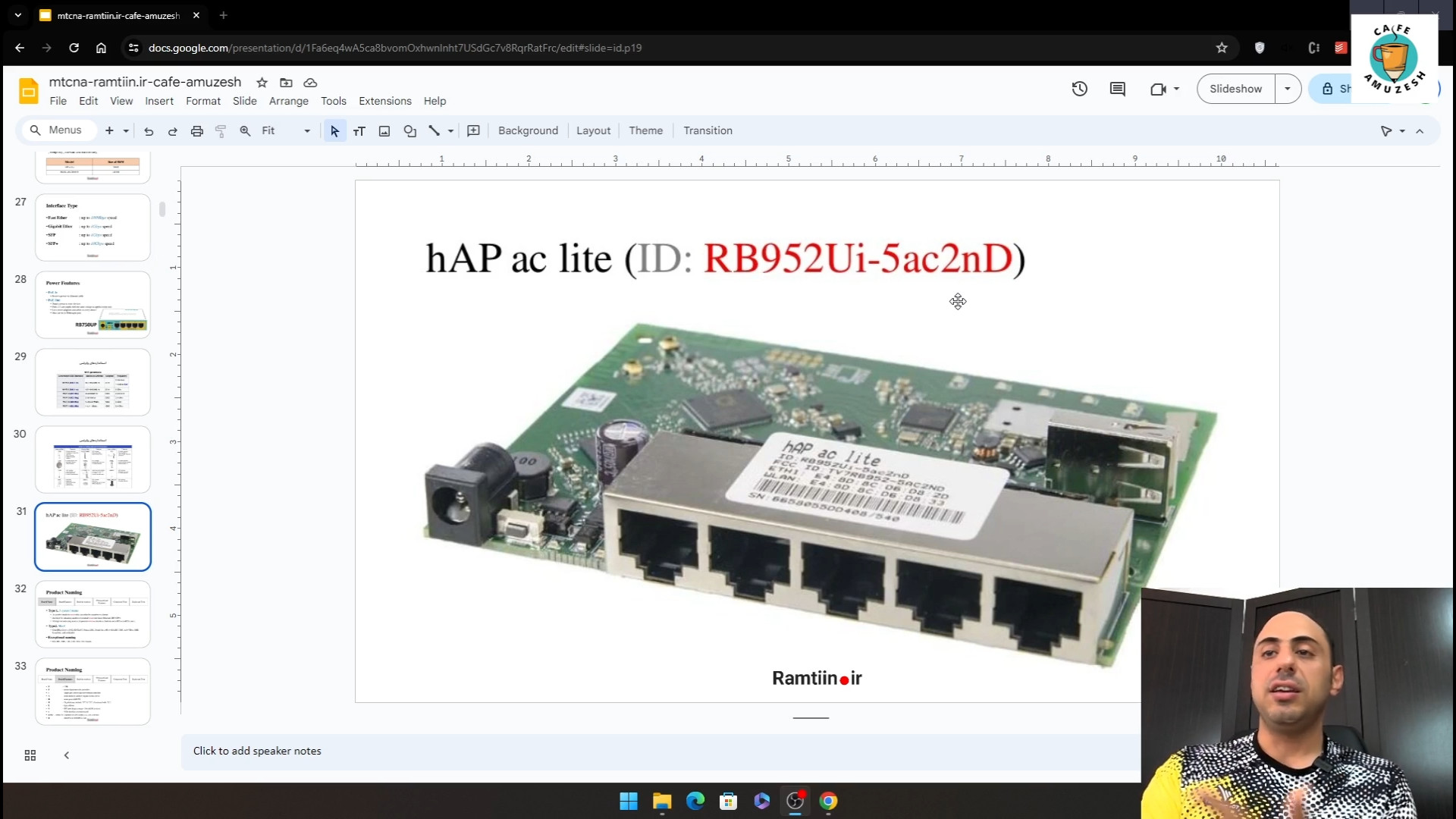Open the View menu

coord(121,101)
